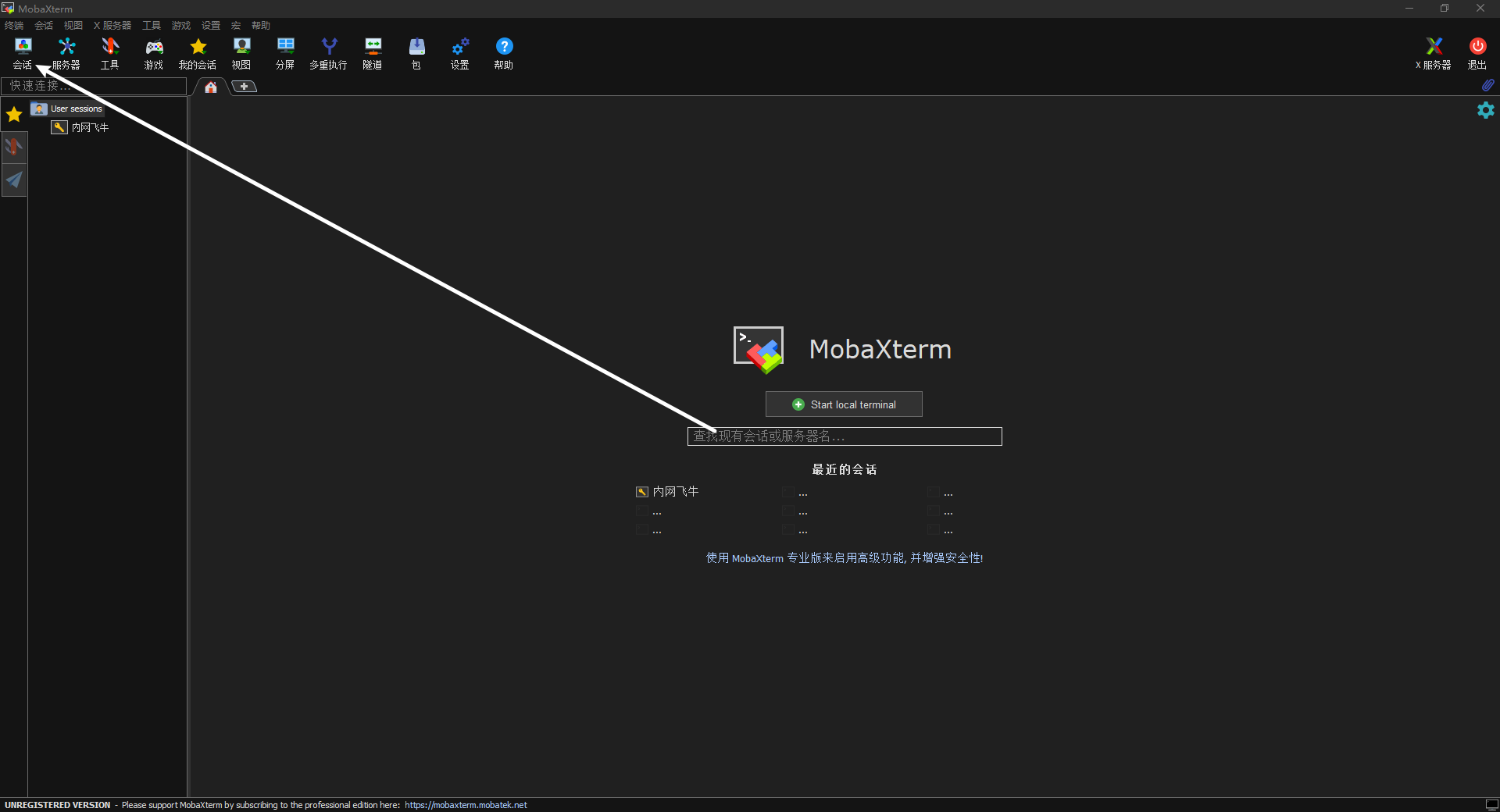Click the MobaXterm logo in the welcome area
Screen dimensions: 1500x812
[759, 349]
